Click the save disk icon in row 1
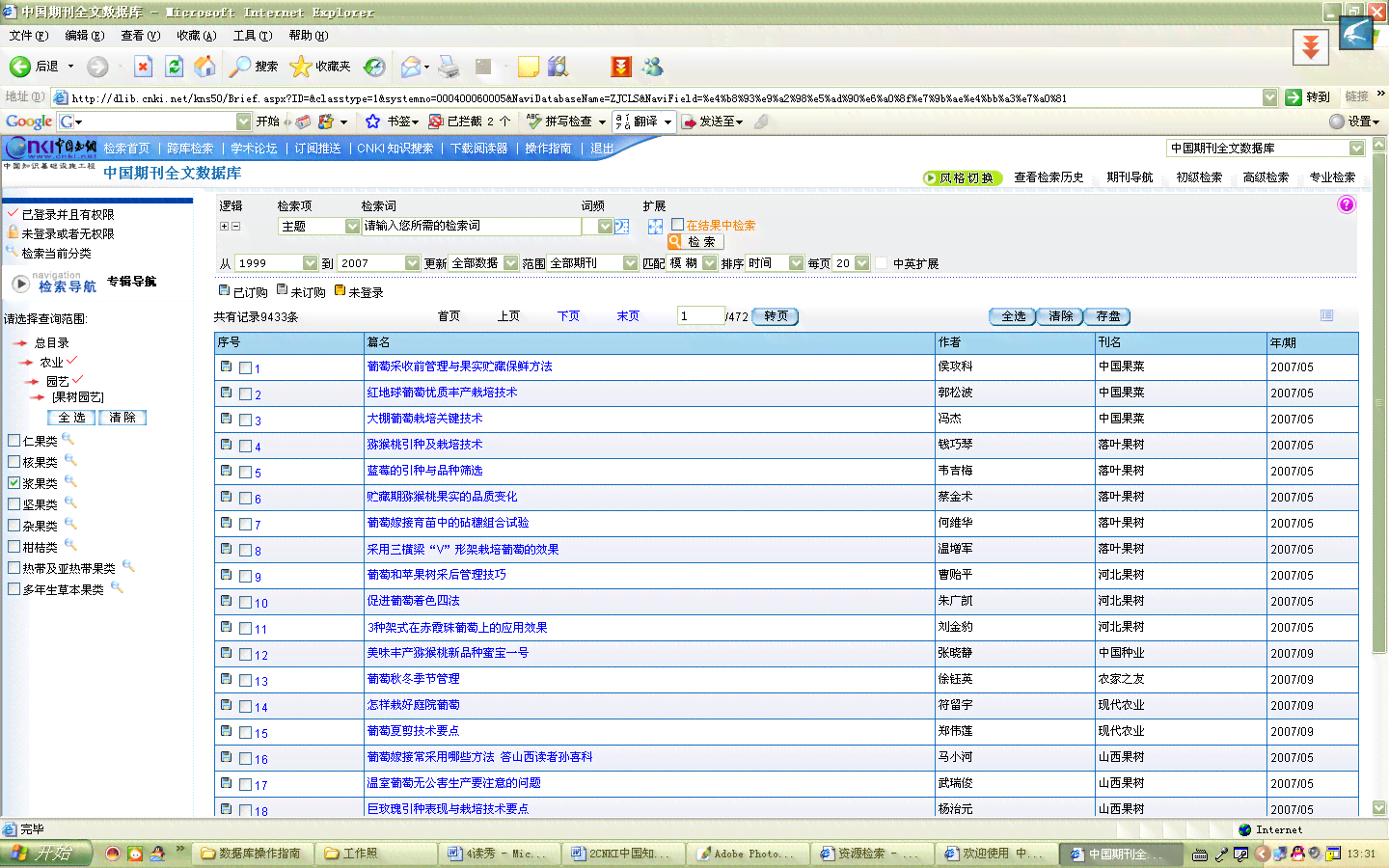1389x868 pixels. [226, 366]
